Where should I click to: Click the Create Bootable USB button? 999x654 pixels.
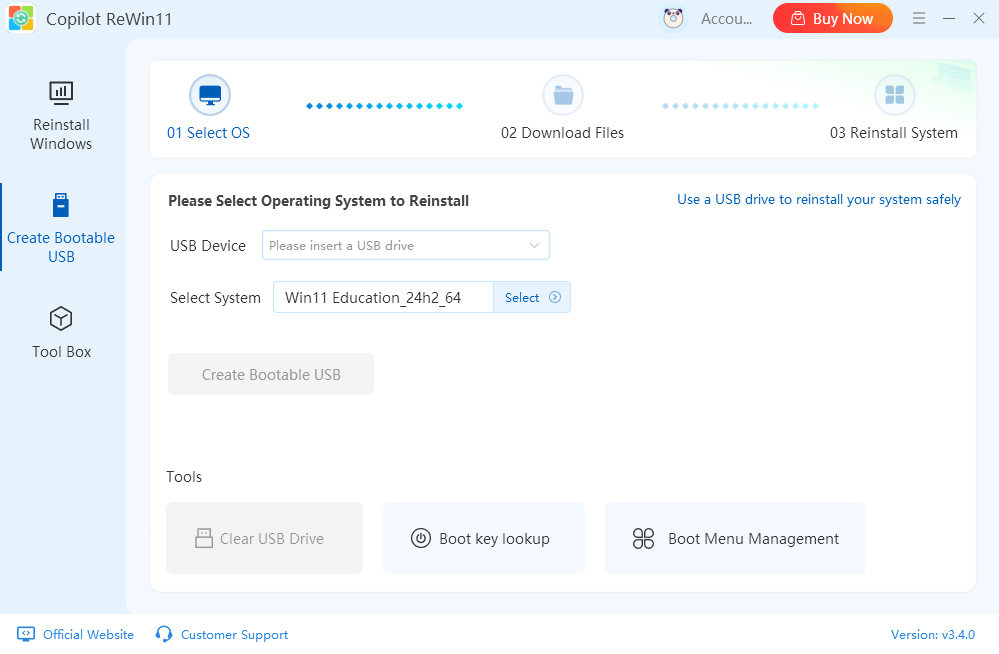point(271,374)
